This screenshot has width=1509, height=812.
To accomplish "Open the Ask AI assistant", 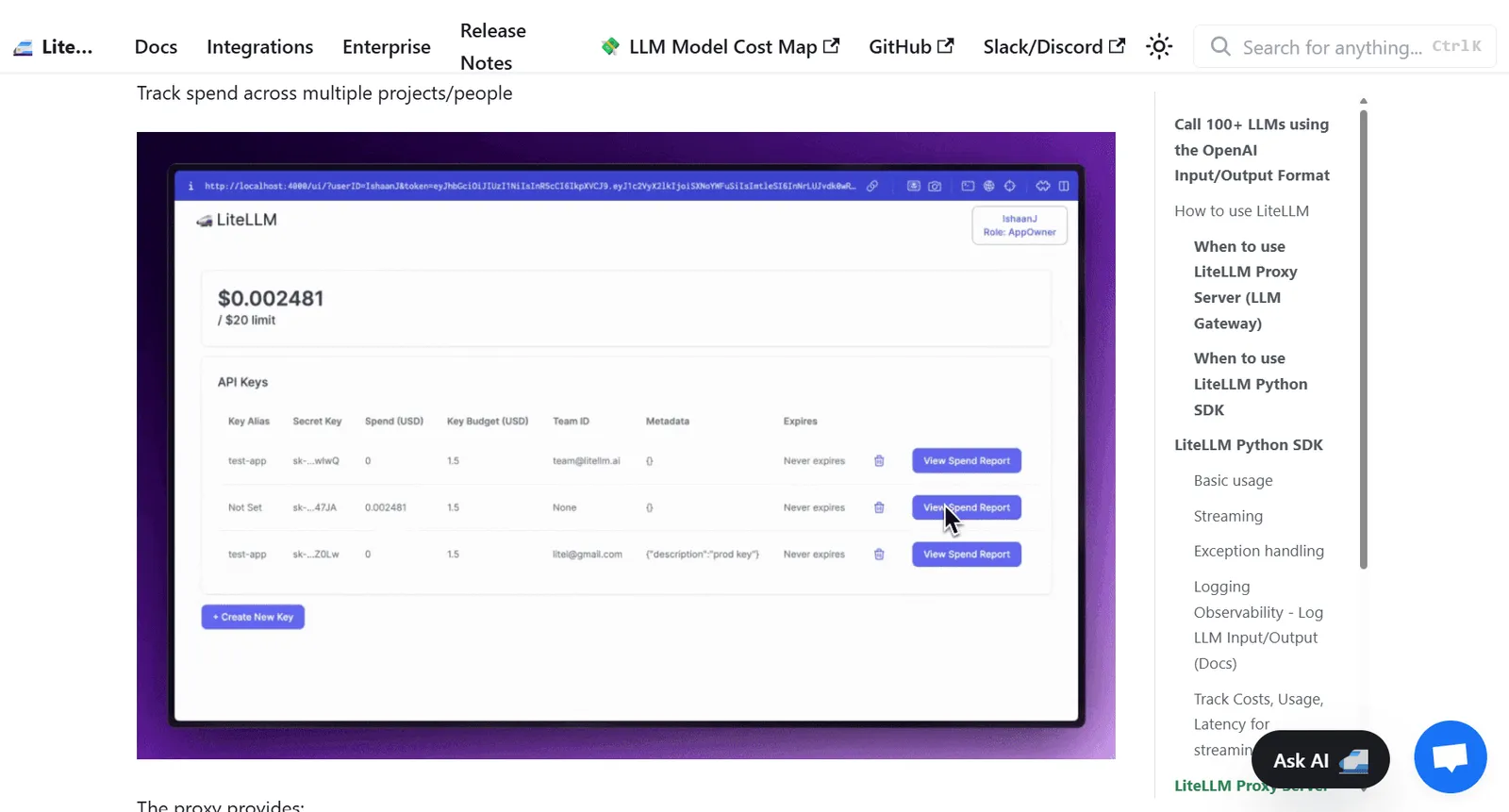I will [x=1320, y=760].
